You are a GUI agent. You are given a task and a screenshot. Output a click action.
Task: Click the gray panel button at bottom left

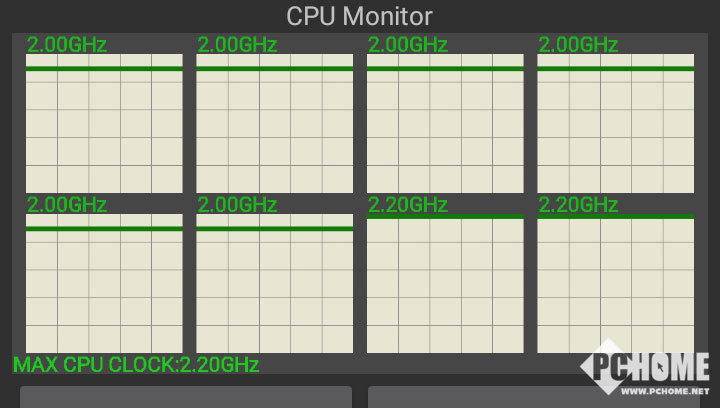[x=186, y=397]
